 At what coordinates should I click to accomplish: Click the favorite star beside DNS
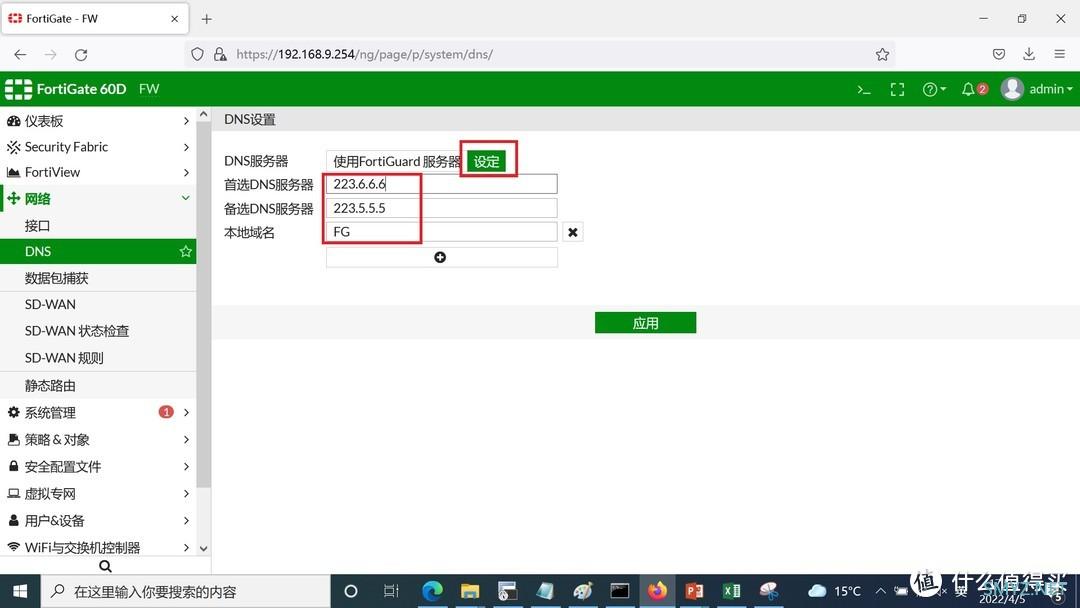[185, 252]
